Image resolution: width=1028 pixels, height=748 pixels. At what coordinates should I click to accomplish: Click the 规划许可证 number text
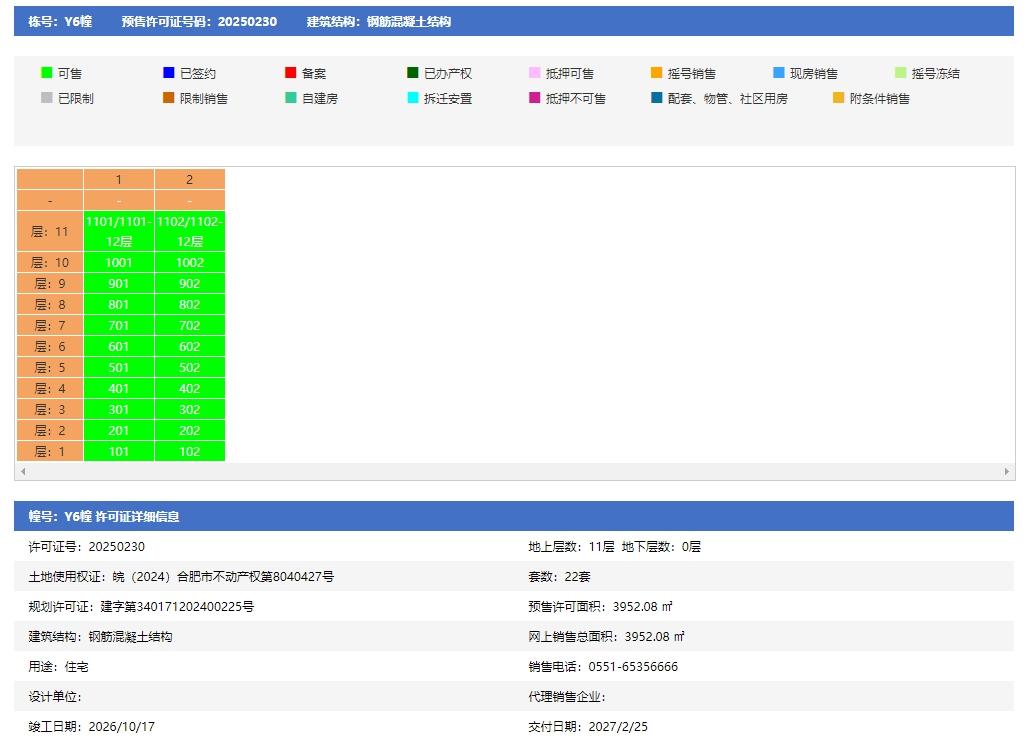[177, 607]
